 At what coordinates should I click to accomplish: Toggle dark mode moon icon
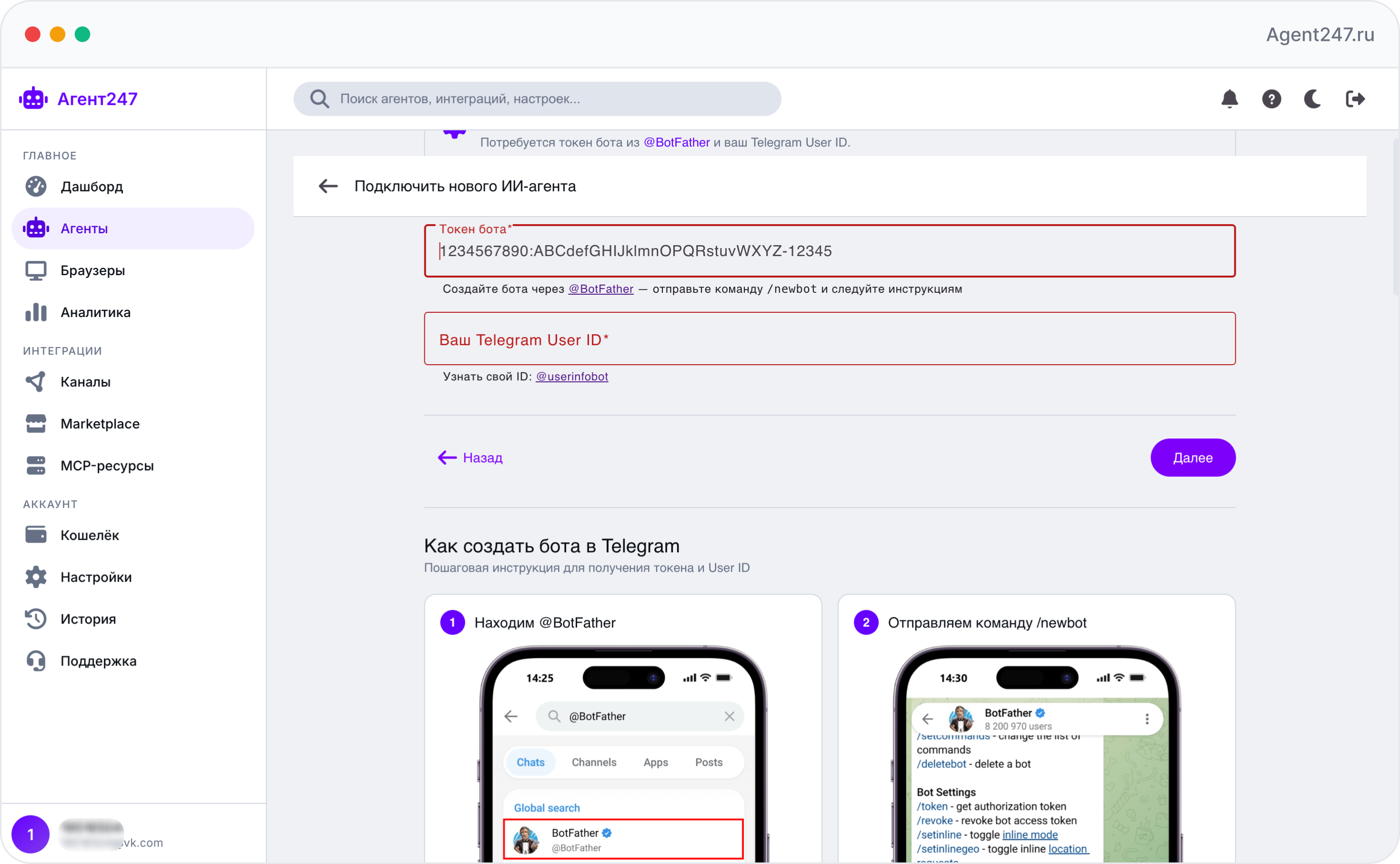[x=1312, y=99]
